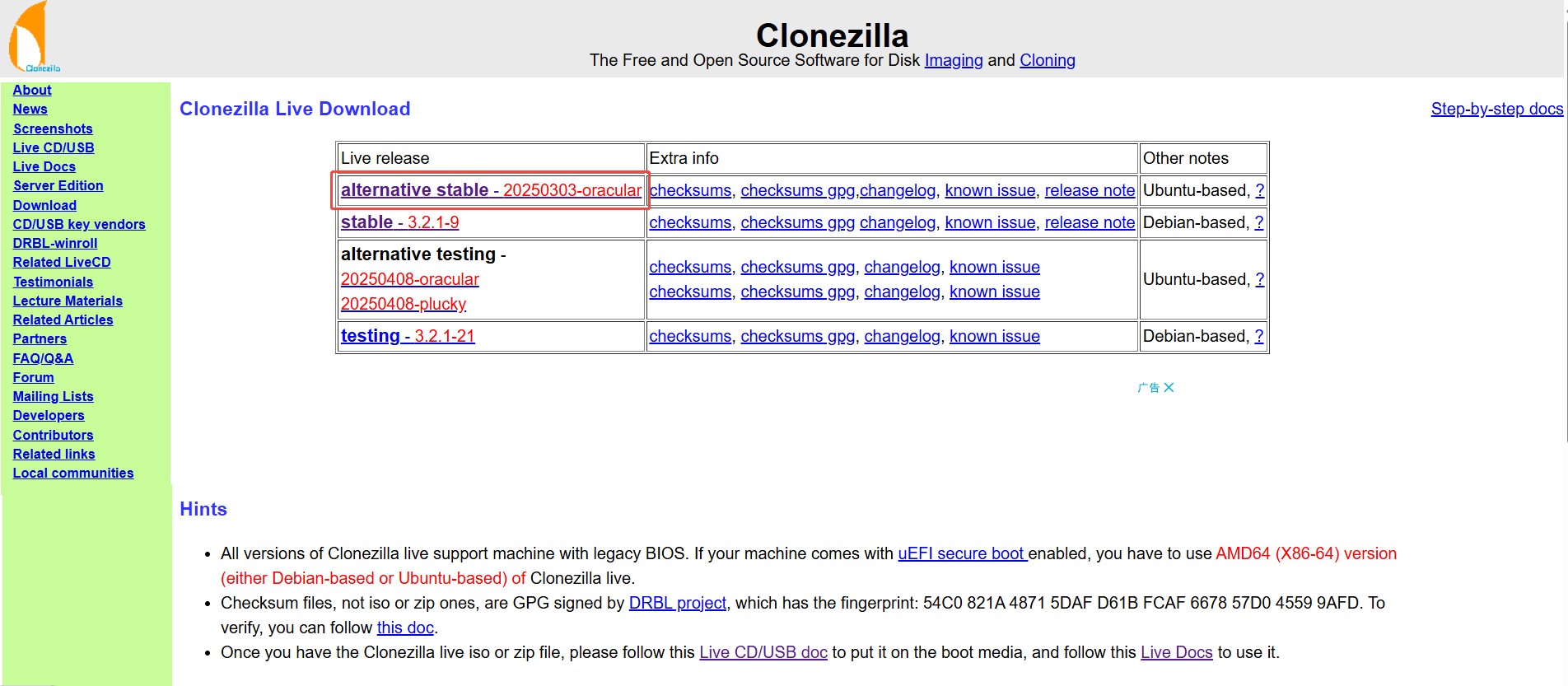Click the Debian-based ? in testing row

click(x=1258, y=336)
